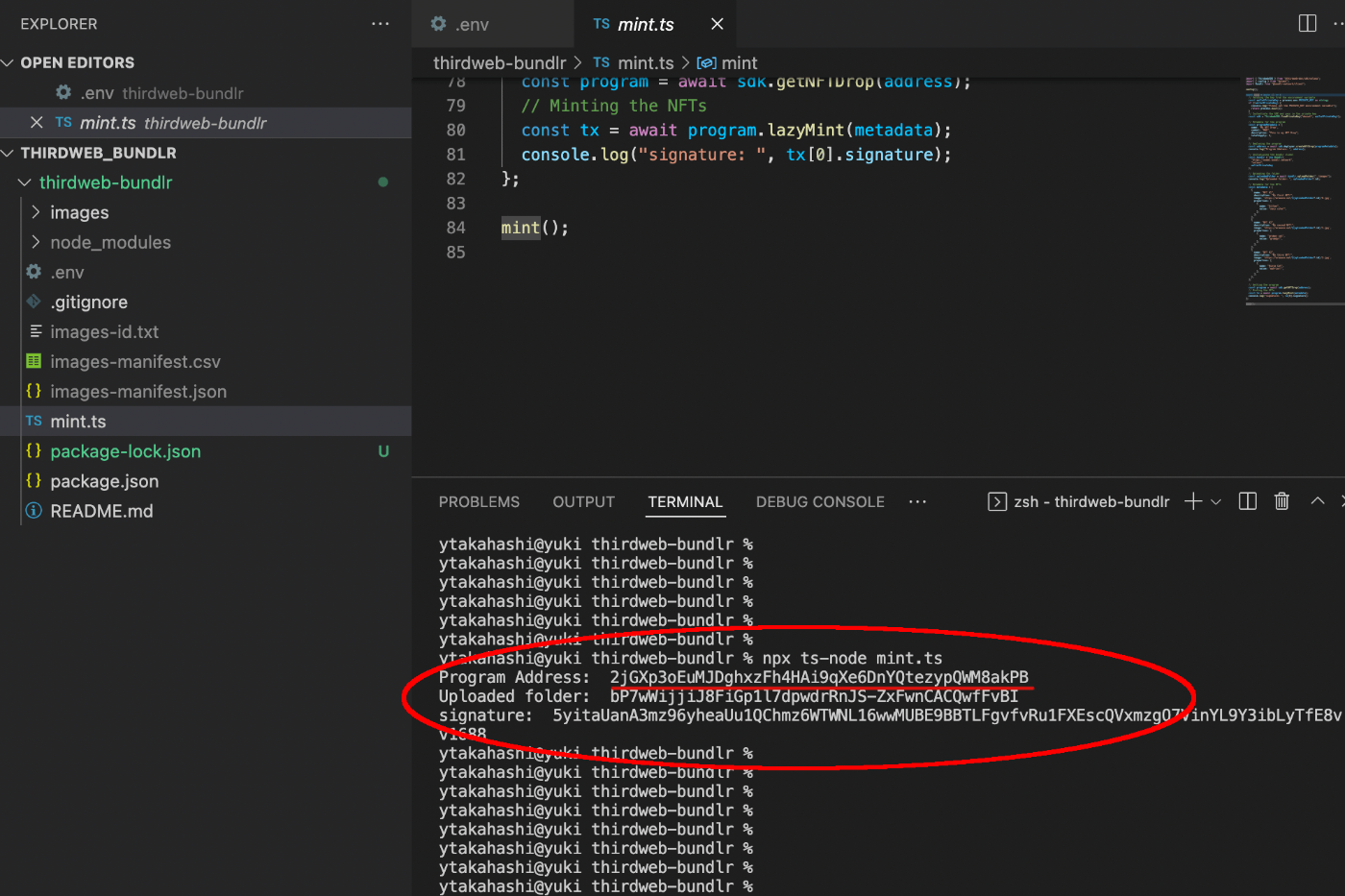The width and height of the screenshot is (1345, 896).
Task: Click the braces icon of package.json
Action: 34,480
